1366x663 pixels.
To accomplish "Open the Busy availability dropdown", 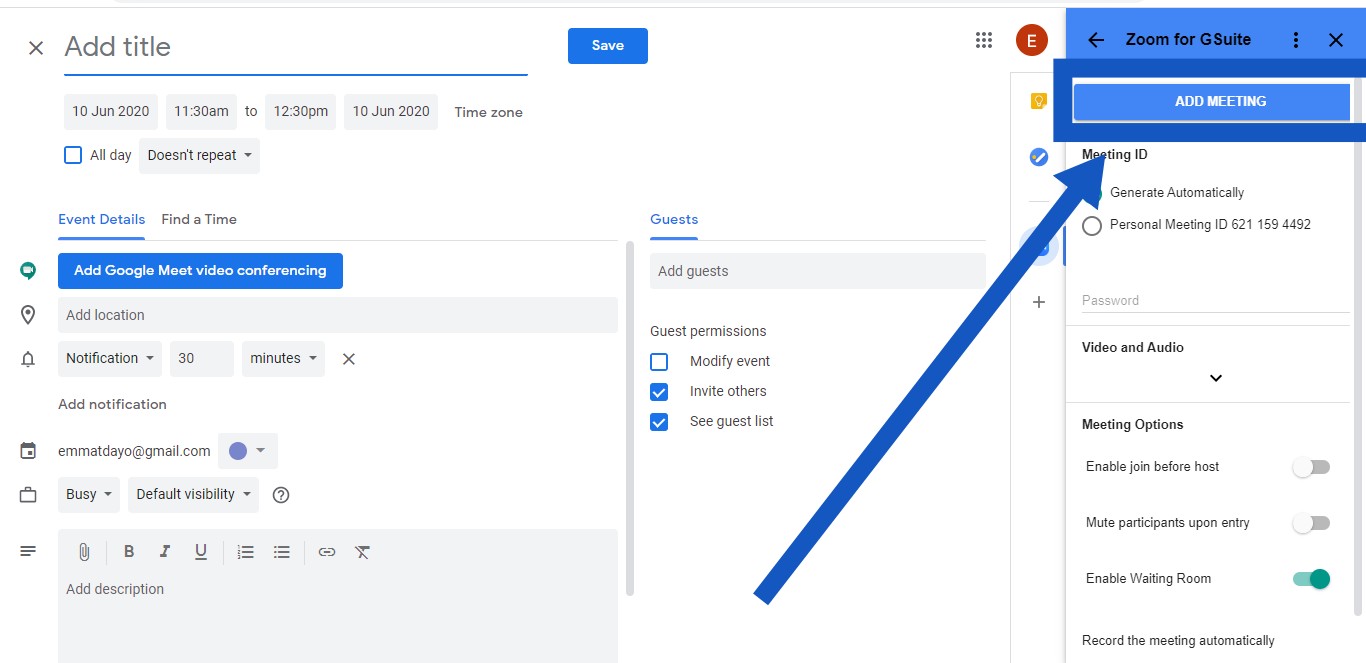I will (89, 495).
